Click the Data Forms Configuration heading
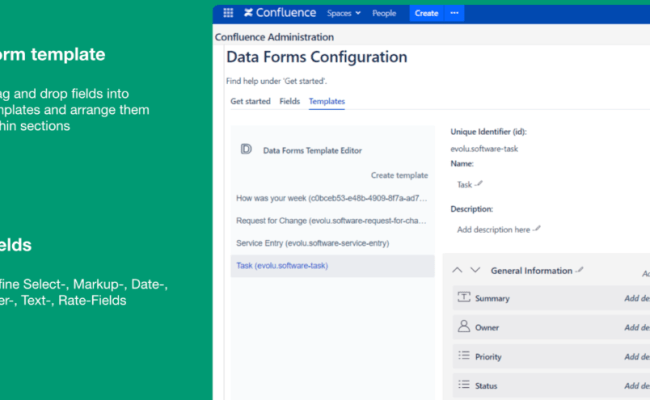Image resolution: width=650 pixels, height=400 pixels. 317,57
